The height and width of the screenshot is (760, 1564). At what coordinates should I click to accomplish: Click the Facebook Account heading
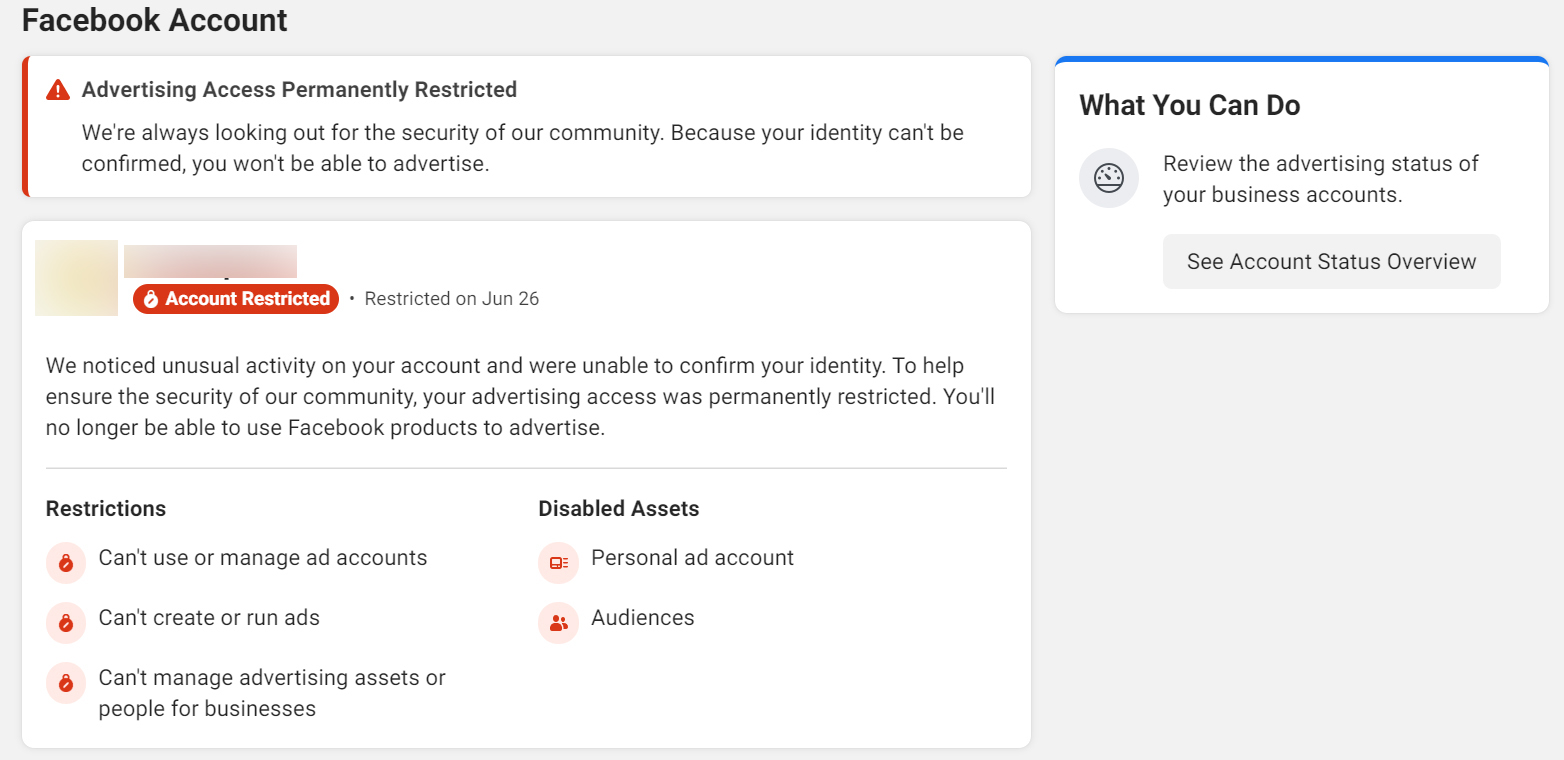[x=155, y=20]
